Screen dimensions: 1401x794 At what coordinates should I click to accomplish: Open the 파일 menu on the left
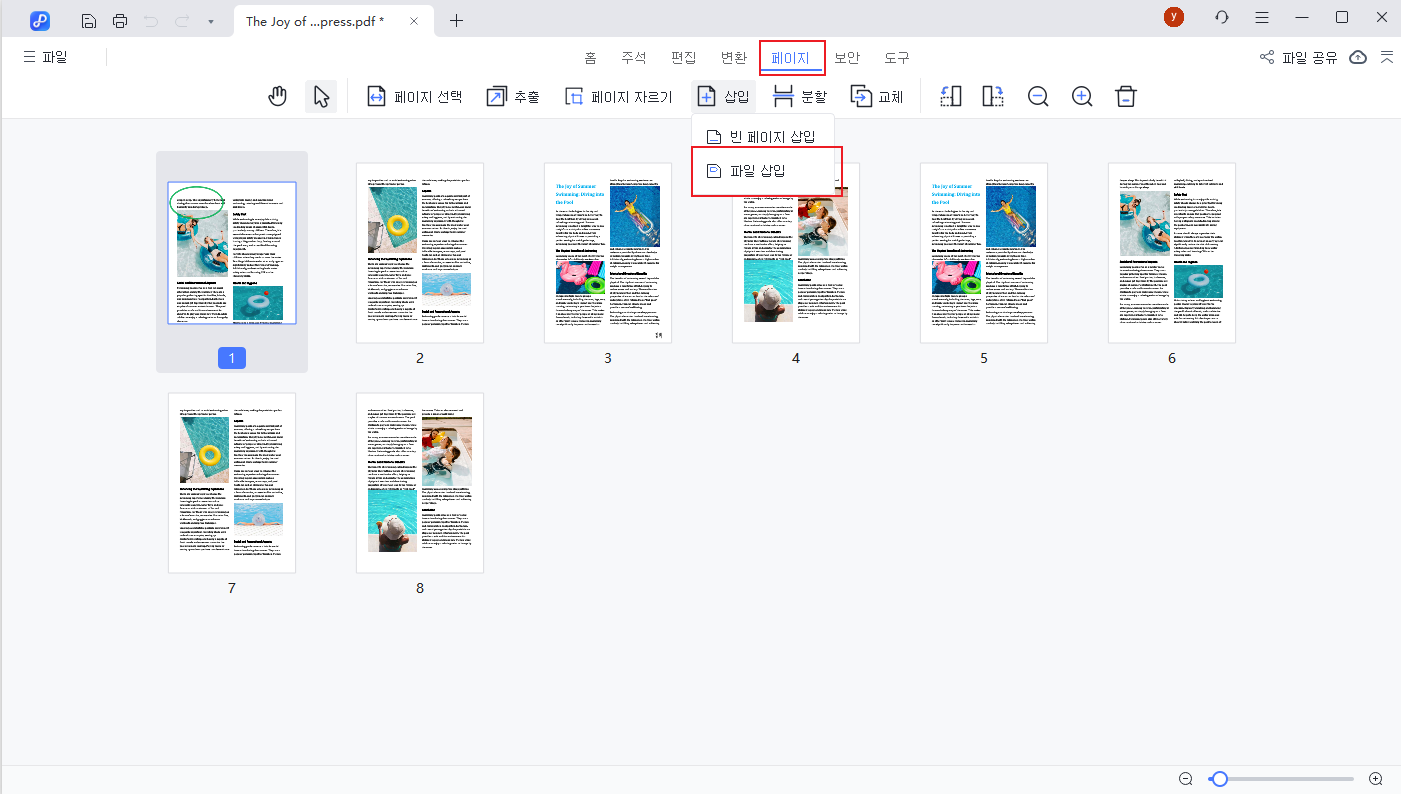point(47,57)
